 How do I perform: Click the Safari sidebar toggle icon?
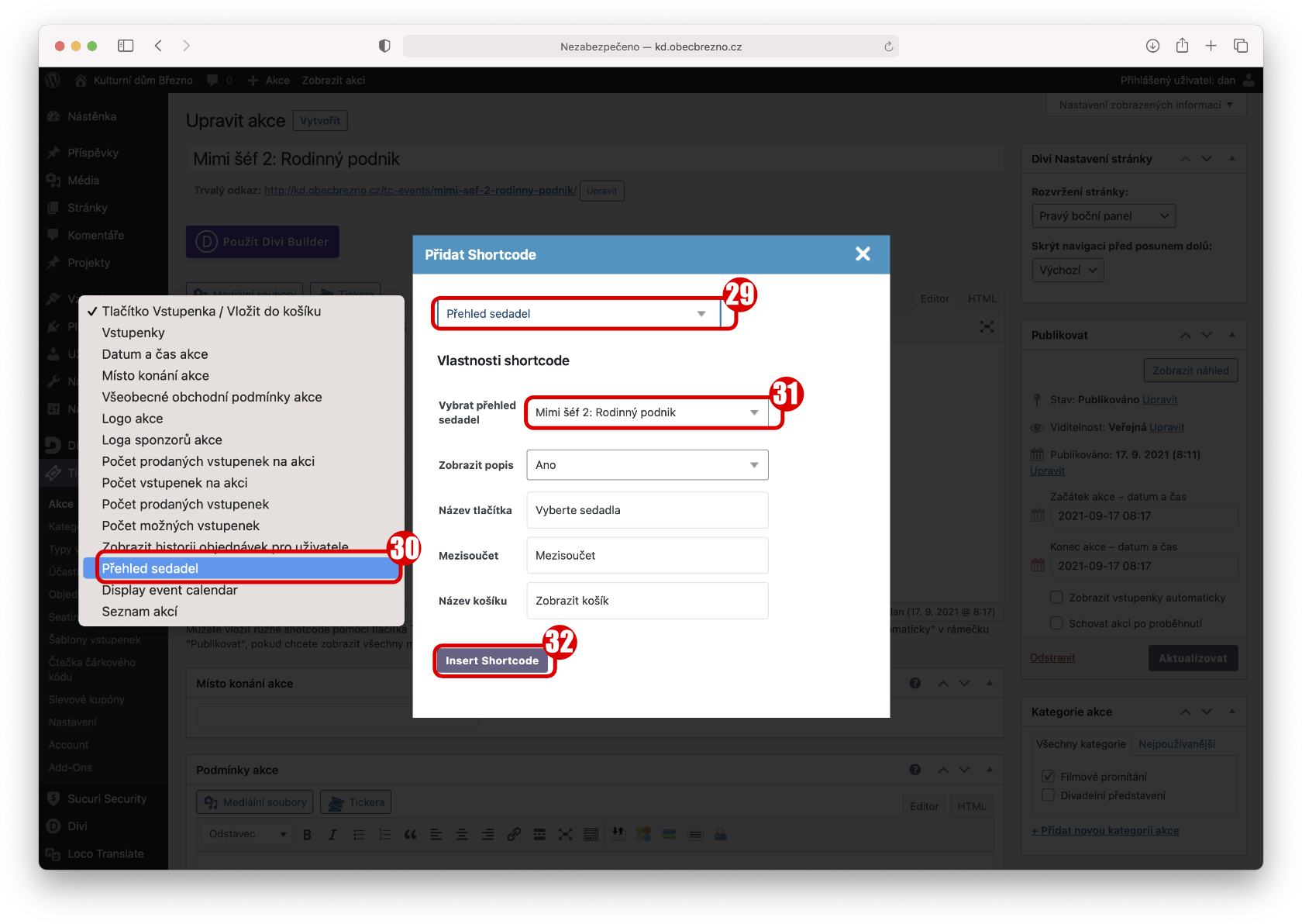pyautogui.click(x=126, y=46)
